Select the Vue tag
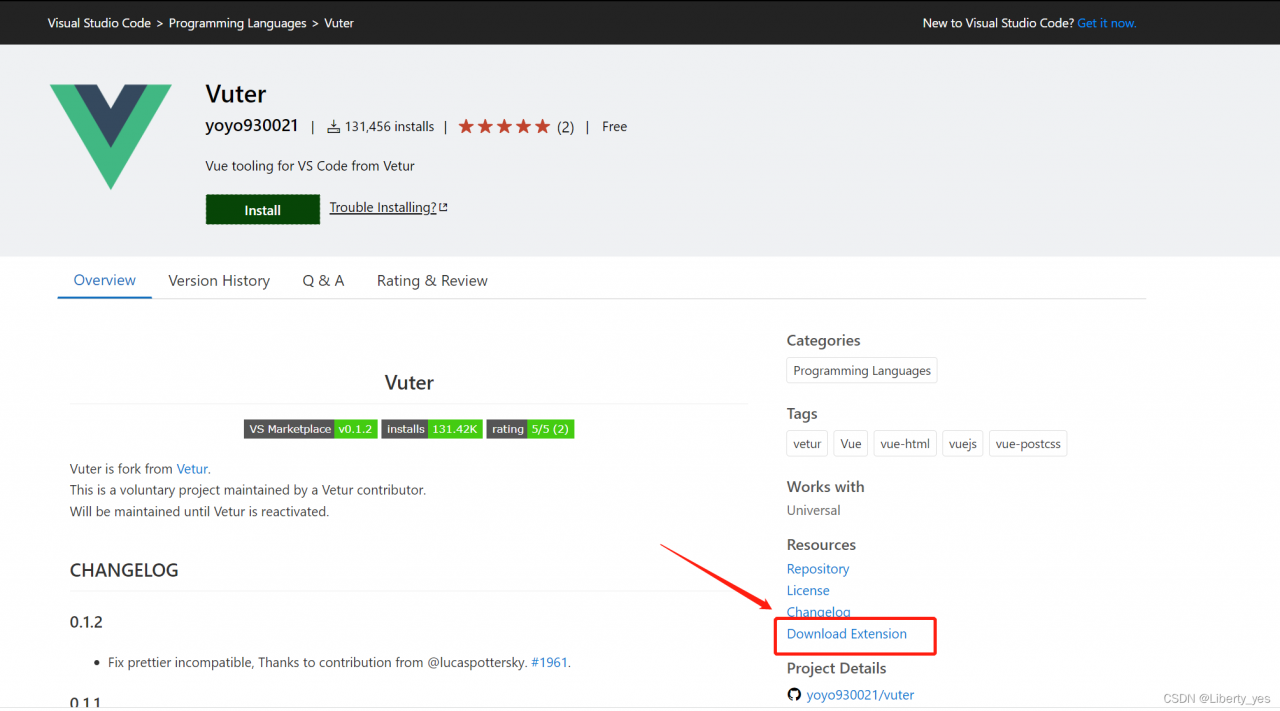This screenshot has width=1280, height=711. [851, 444]
